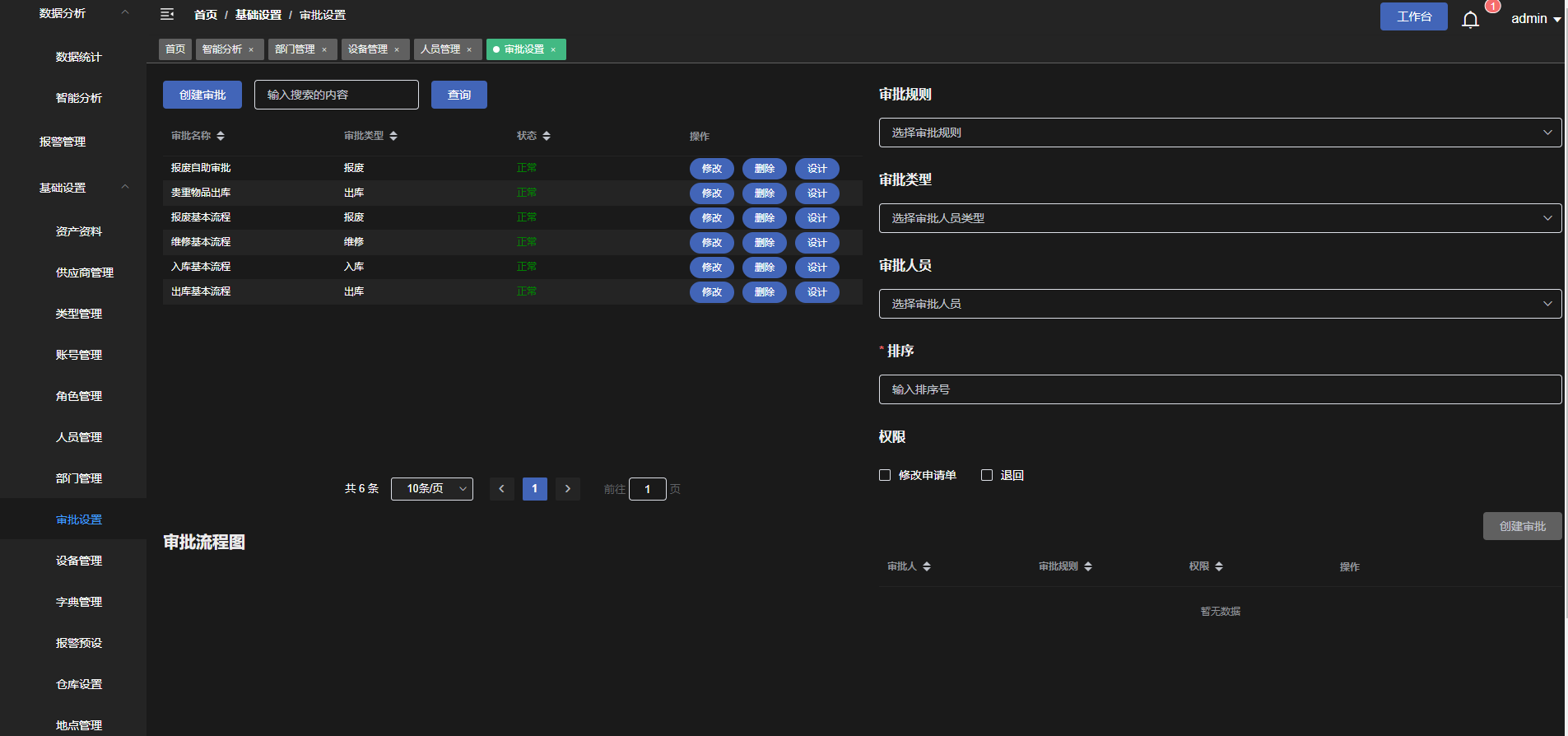Viewport: 1568px width, 736px height.
Task: Go to the previous page arrow
Action: coord(502,489)
